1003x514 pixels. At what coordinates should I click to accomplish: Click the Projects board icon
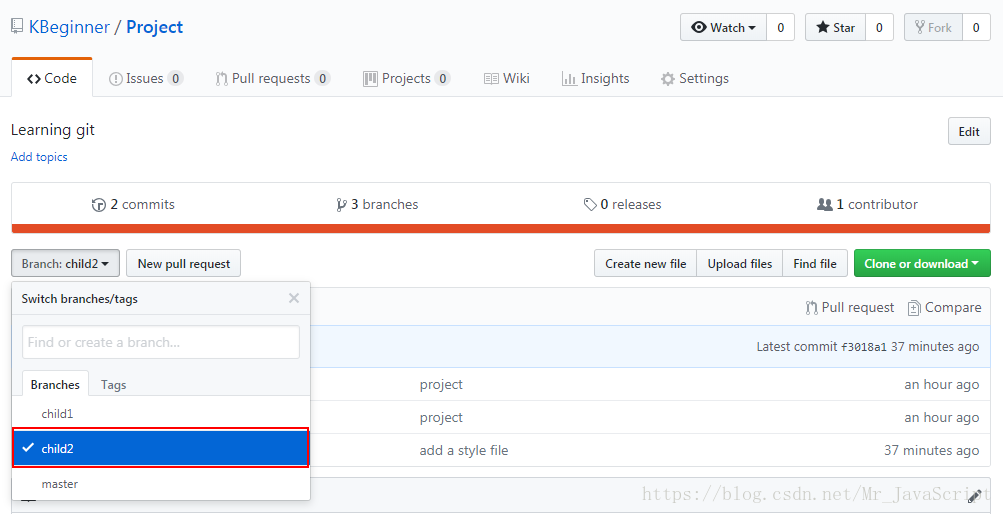[370, 79]
